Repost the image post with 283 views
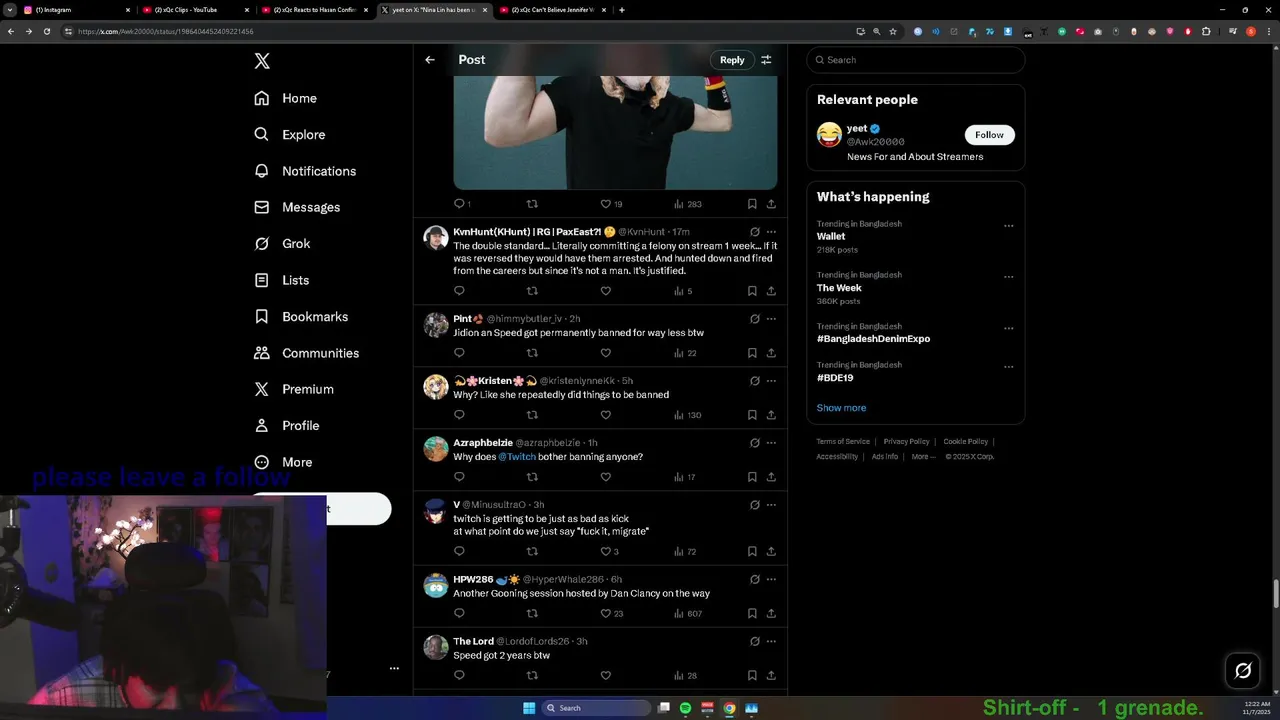 [532, 204]
